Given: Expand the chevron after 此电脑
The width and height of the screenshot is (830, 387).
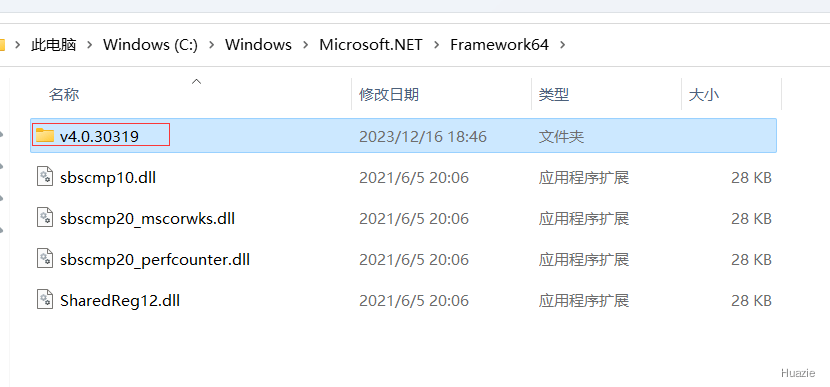Looking at the screenshot, I should [x=89, y=45].
